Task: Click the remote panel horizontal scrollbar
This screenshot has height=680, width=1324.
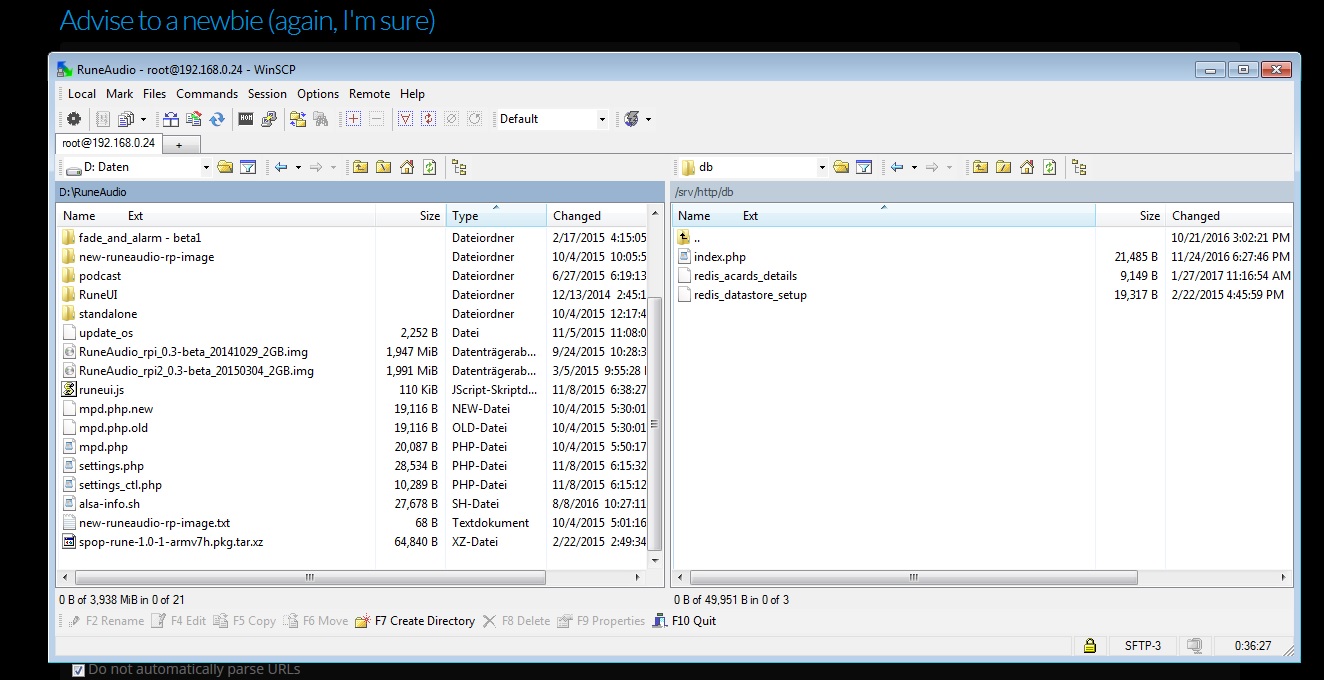Action: (x=912, y=577)
